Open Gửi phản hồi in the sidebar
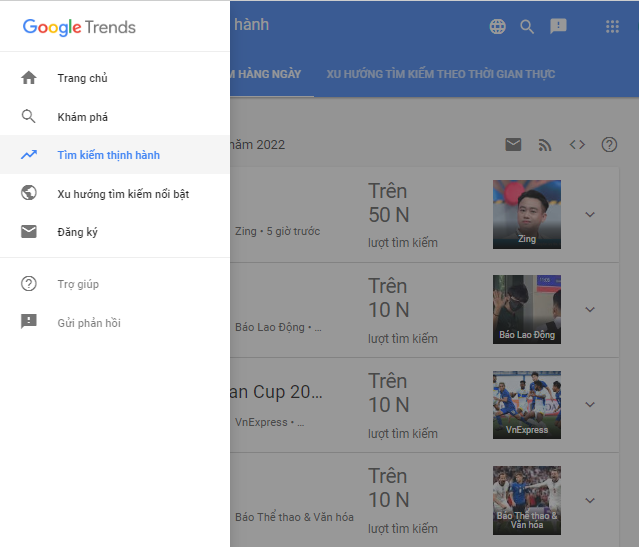Screen dimensions: 639x547 [x=89, y=323]
